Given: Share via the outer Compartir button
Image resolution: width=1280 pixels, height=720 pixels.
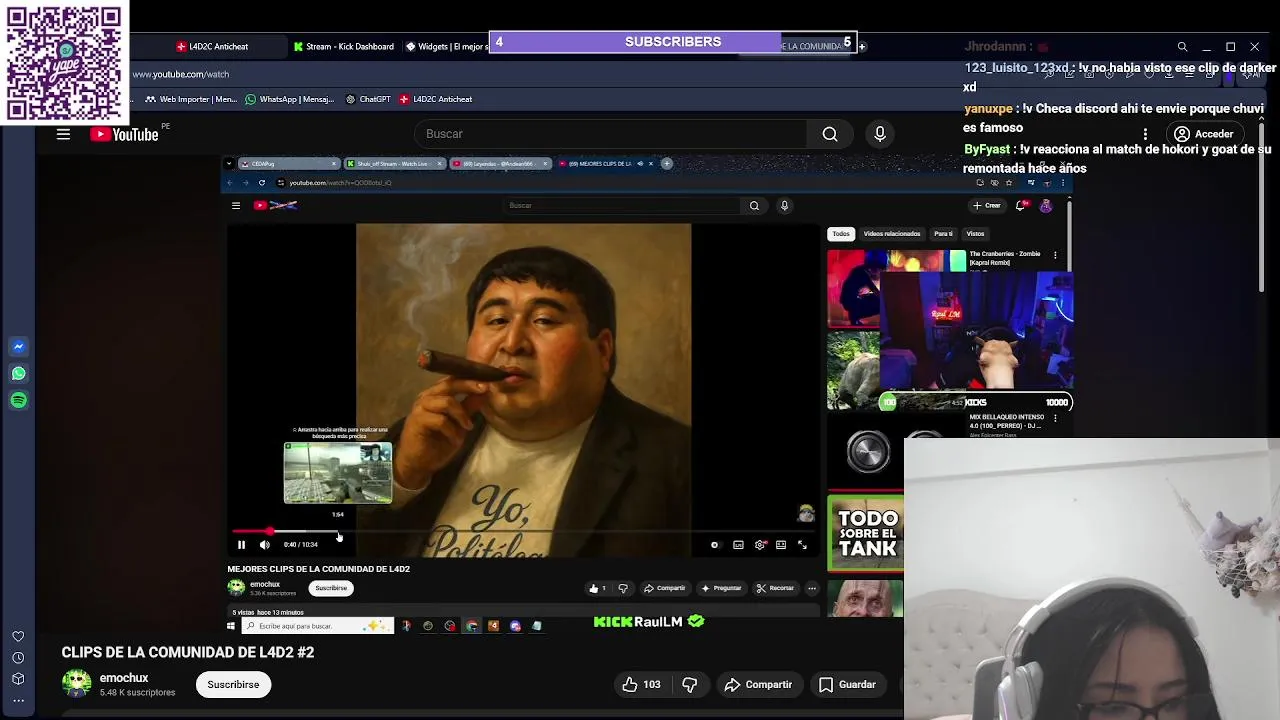Looking at the screenshot, I should pyautogui.click(x=758, y=685).
